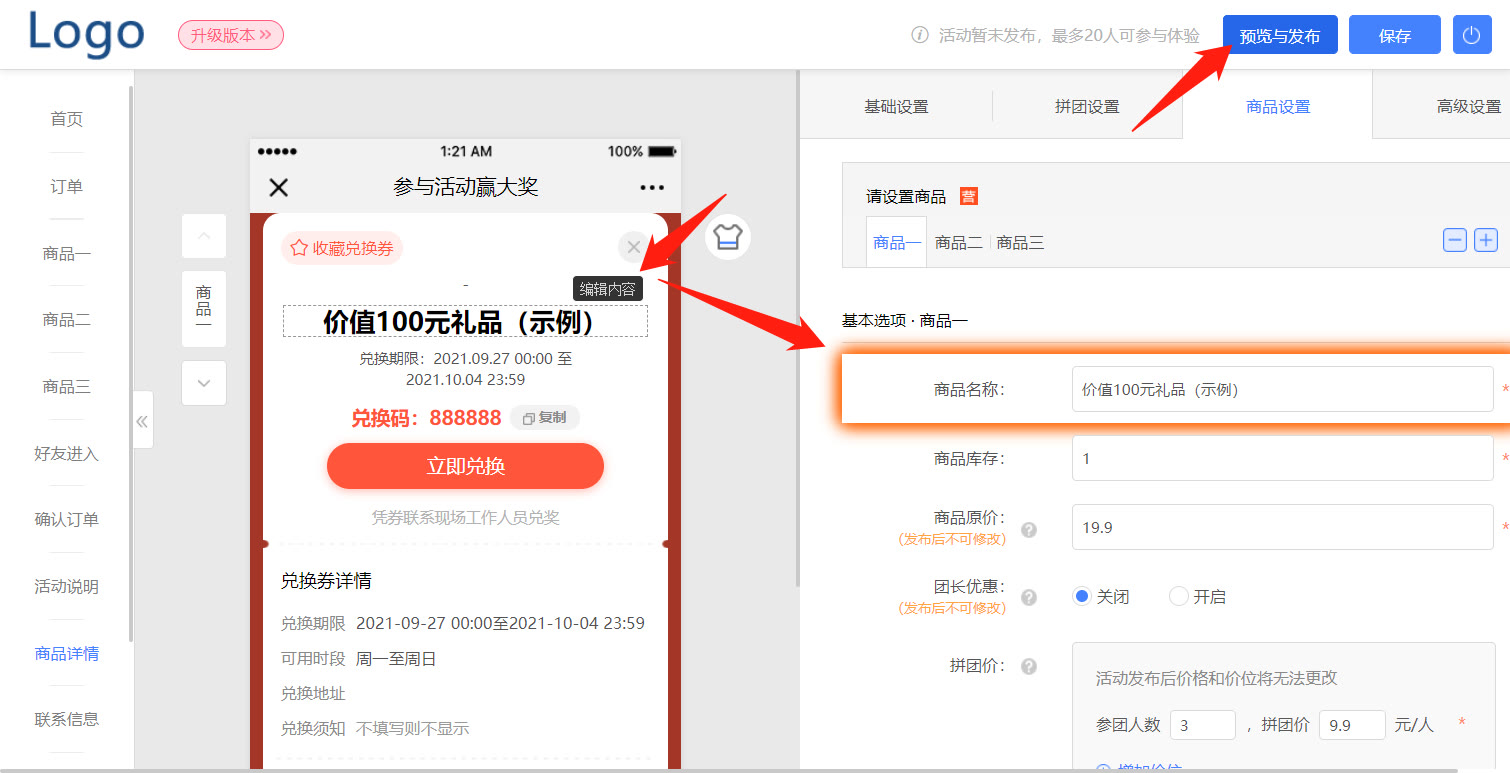Viewport: 1510px width, 773px height.
Task: Select the 商品一 sub-tab in product settings
Action: (896, 242)
